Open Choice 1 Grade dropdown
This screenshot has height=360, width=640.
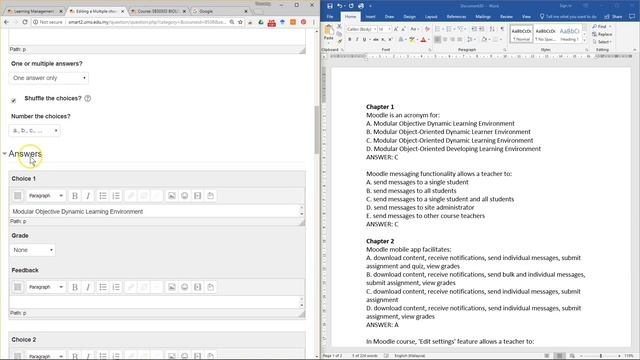click(x=32, y=250)
